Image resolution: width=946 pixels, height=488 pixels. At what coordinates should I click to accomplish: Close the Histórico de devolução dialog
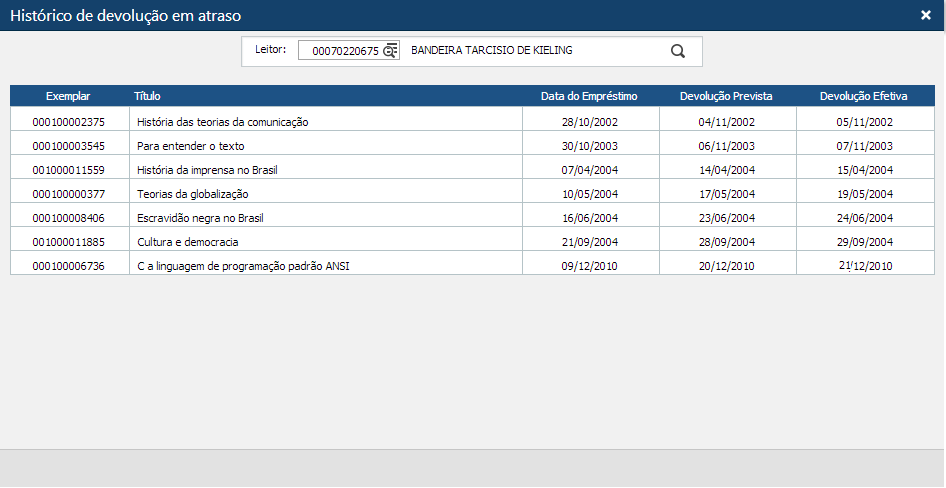pos(926,15)
